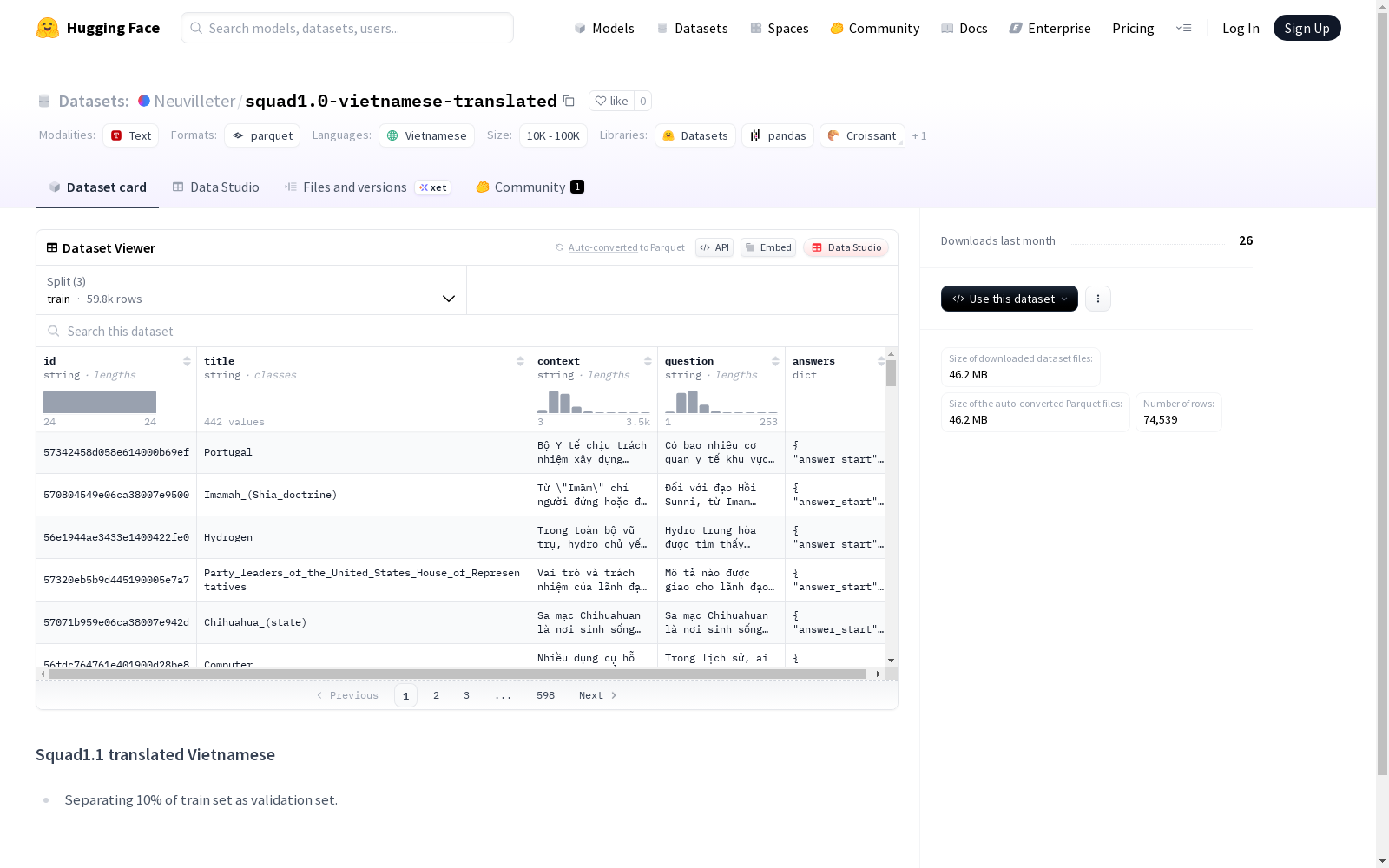
Task: Click the Search this dataset field
Action: [x=467, y=331]
